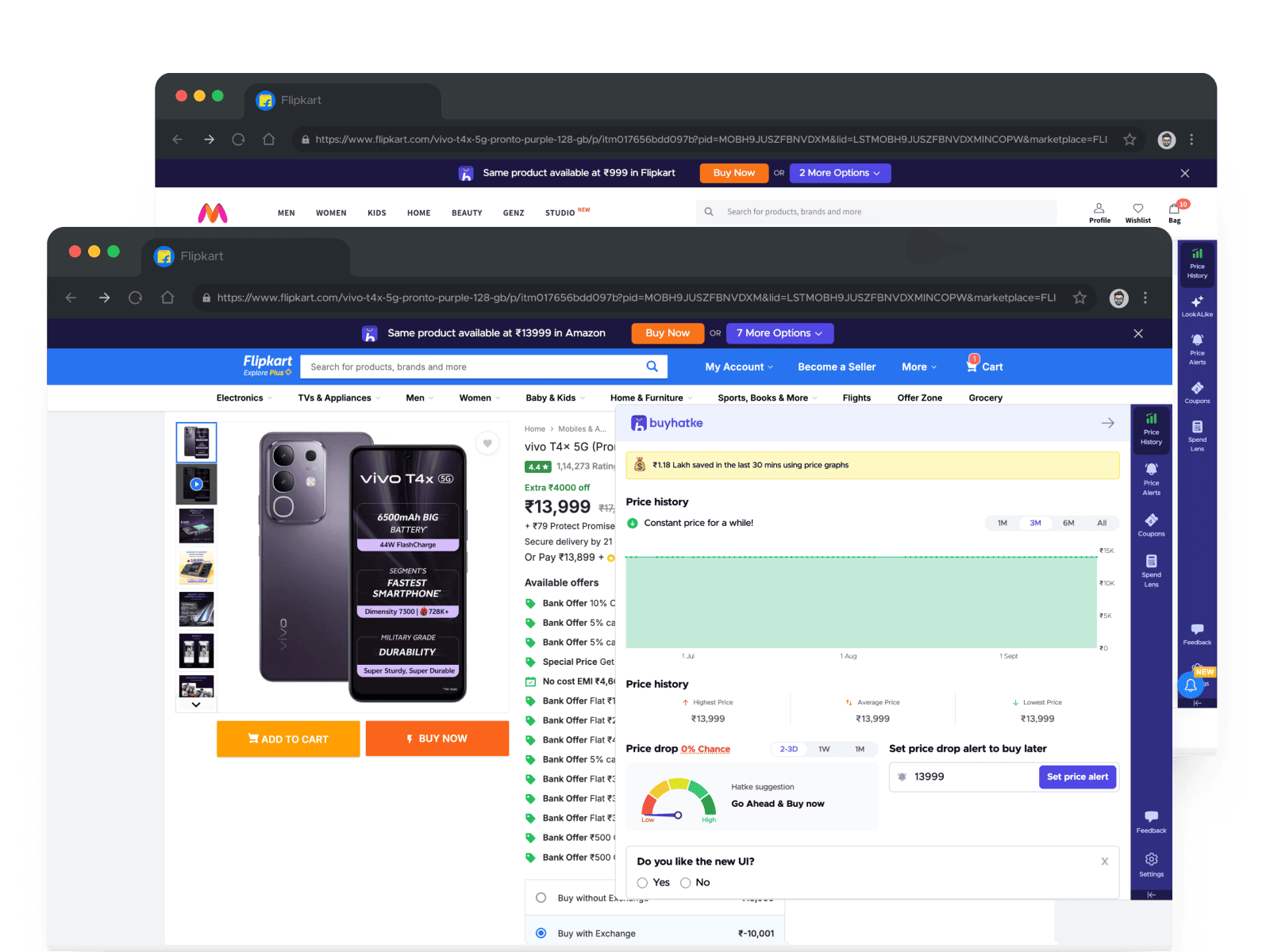Toggle the wishlist heart on the vivo product image
The width and height of the screenshot is (1270, 952).
[487, 443]
